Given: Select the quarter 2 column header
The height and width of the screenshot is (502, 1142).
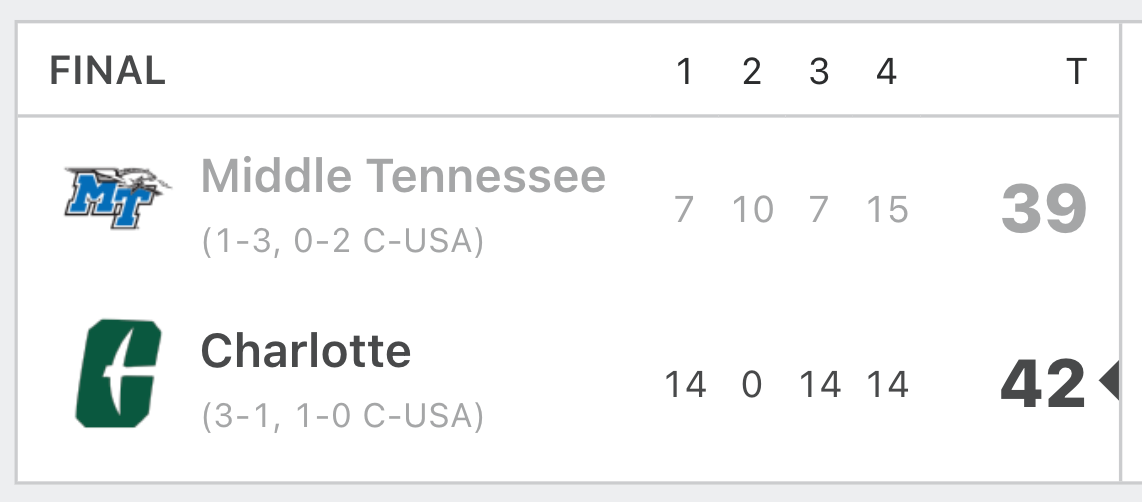Looking at the screenshot, I should [752, 71].
